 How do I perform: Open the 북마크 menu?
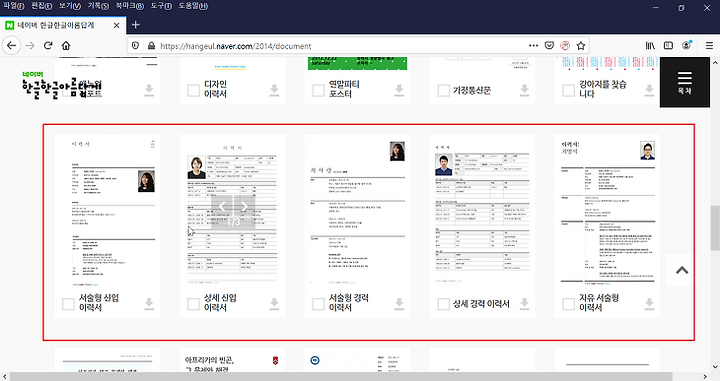[129, 6]
